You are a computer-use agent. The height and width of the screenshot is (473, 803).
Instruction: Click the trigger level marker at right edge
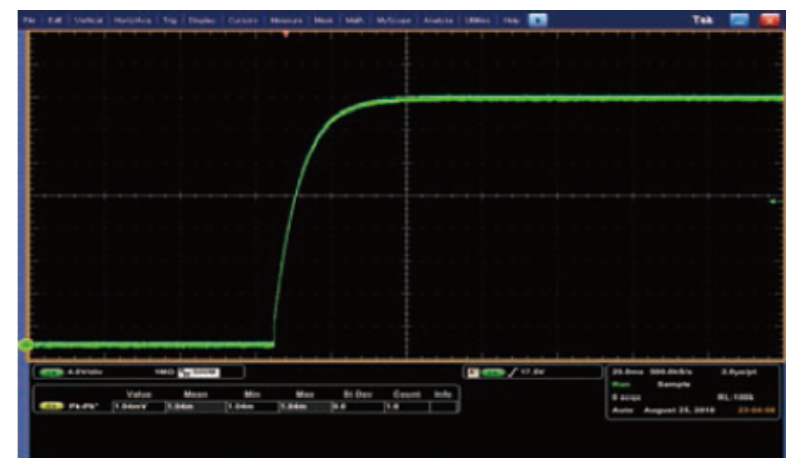(x=775, y=202)
